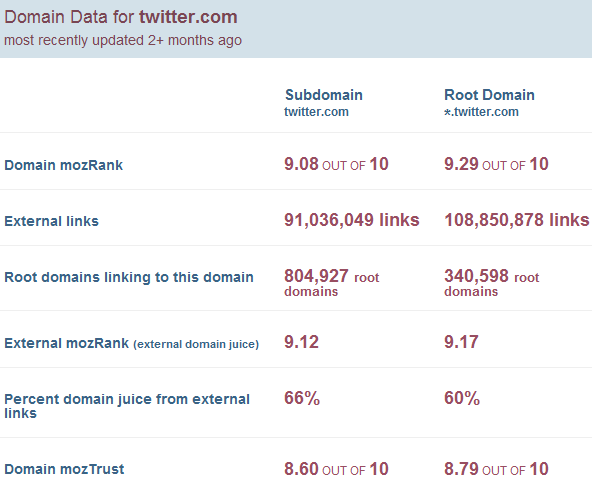Click 'Root domains linking to this domain' label
This screenshot has width=592, height=486.
pos(129,277)
